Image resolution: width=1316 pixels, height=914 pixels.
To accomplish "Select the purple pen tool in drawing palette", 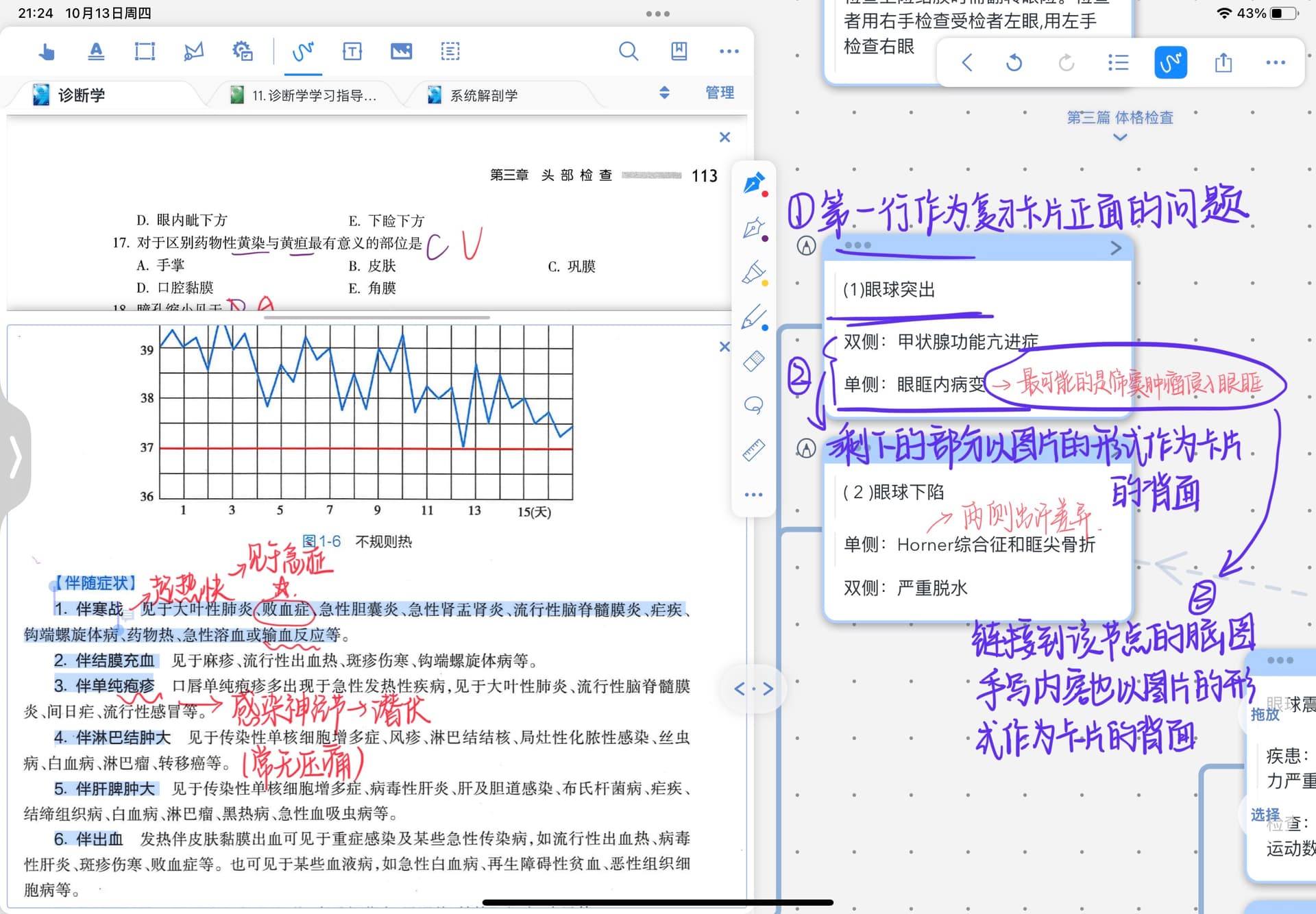I will pos(754,229).
